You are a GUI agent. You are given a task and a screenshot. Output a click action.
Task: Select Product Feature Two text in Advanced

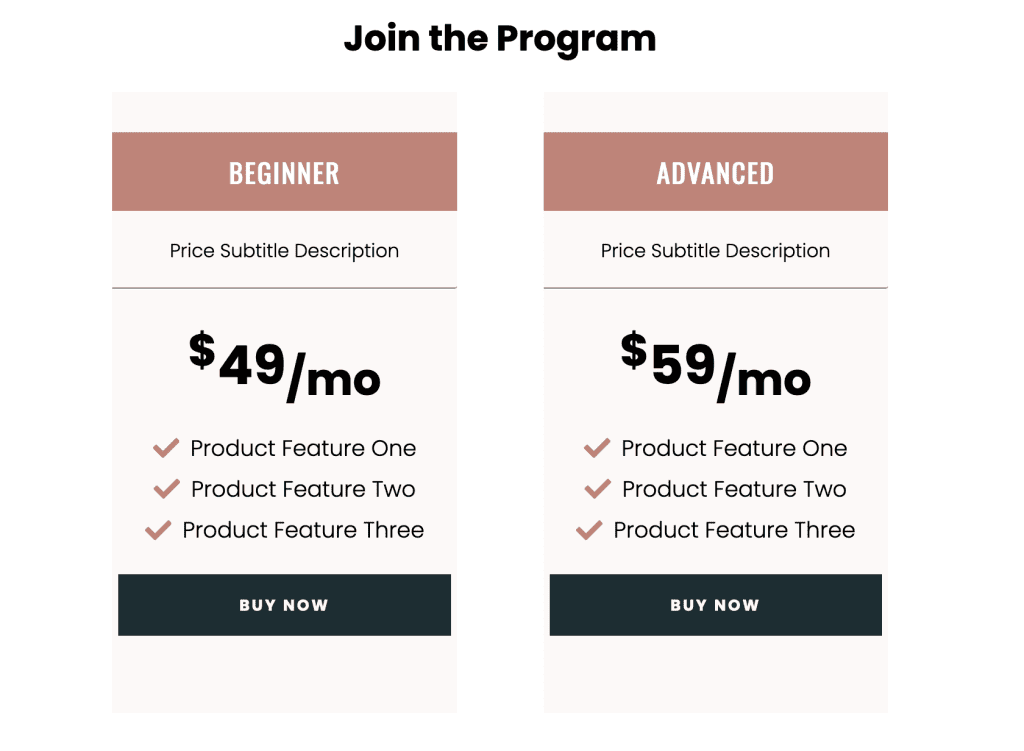coord(734,489)
